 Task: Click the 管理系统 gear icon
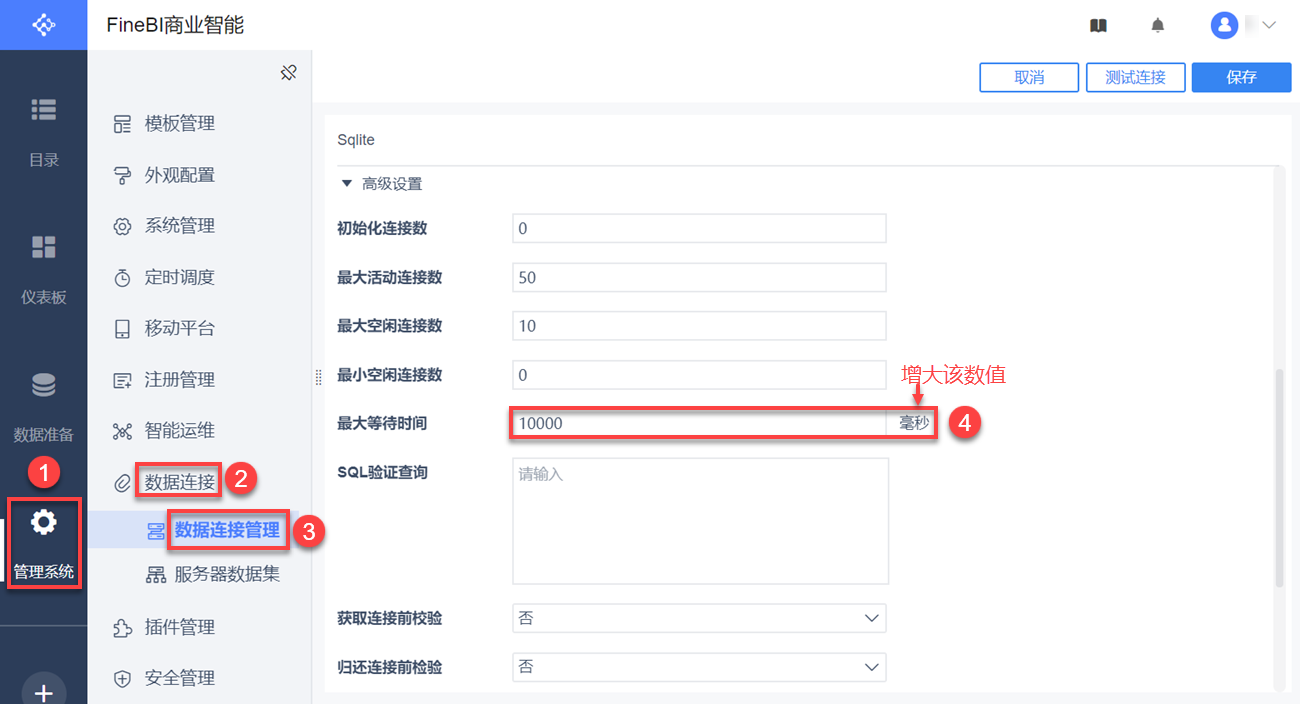coord(43,522)
